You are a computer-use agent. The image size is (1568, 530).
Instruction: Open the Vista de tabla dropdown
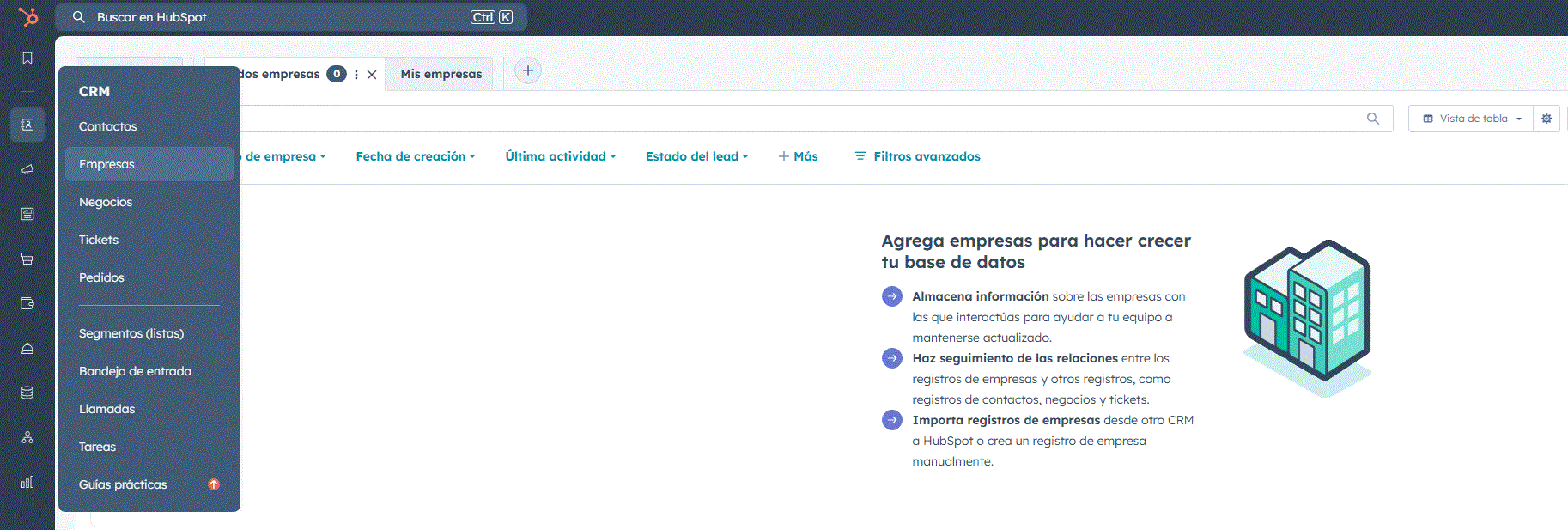pyautogui.click(x=1471, y=119)
